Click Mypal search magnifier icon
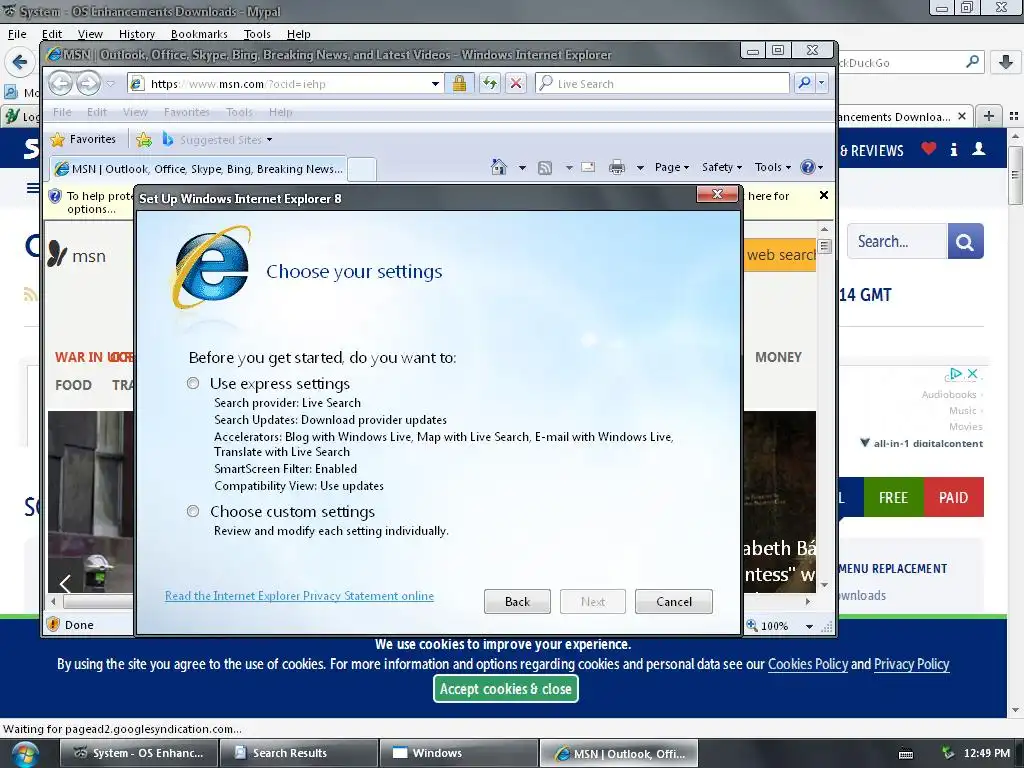This screenshot has height=768, width=1024. [972, 62]
